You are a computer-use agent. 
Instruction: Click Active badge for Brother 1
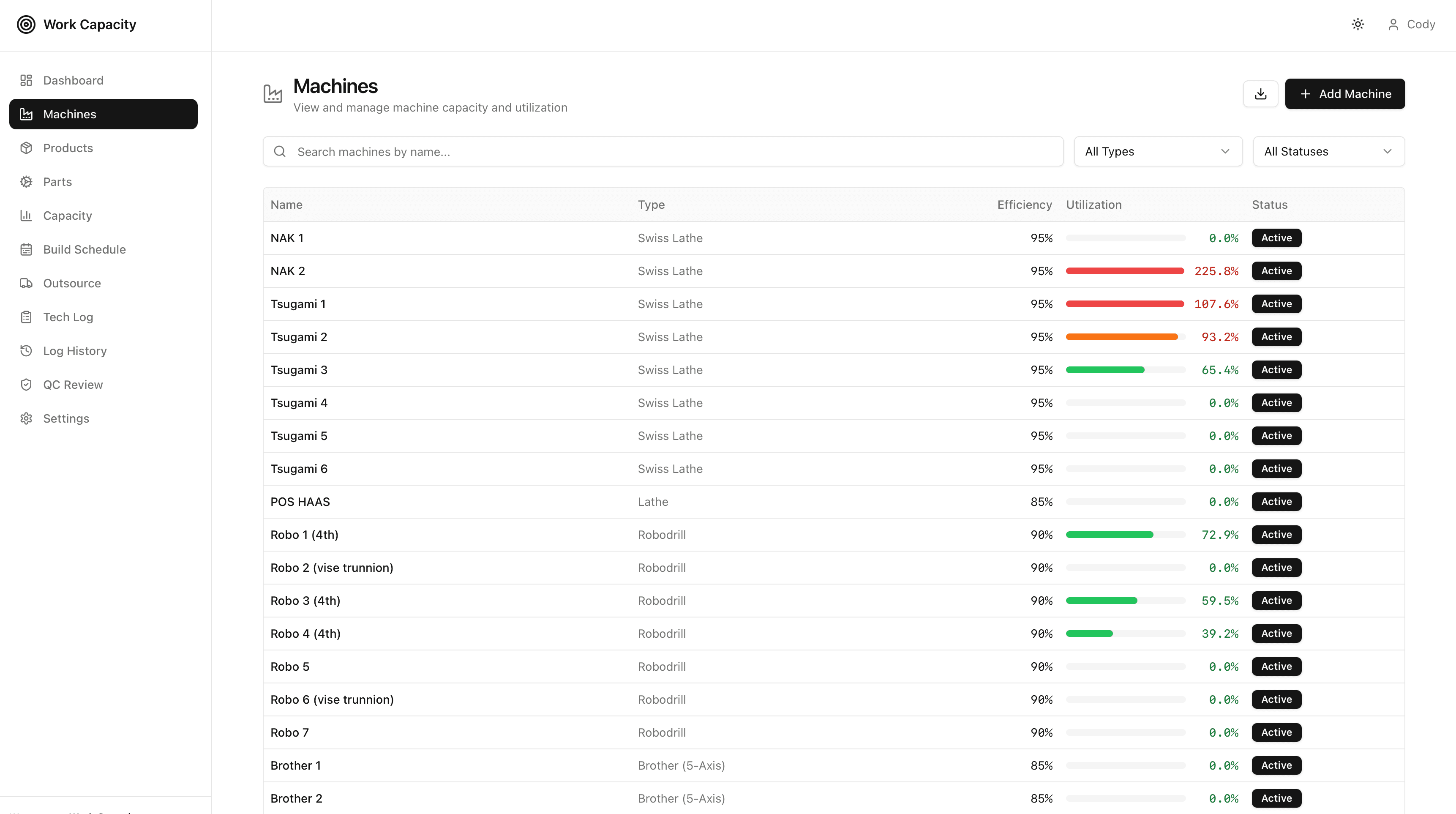[x=1276, y=765]
